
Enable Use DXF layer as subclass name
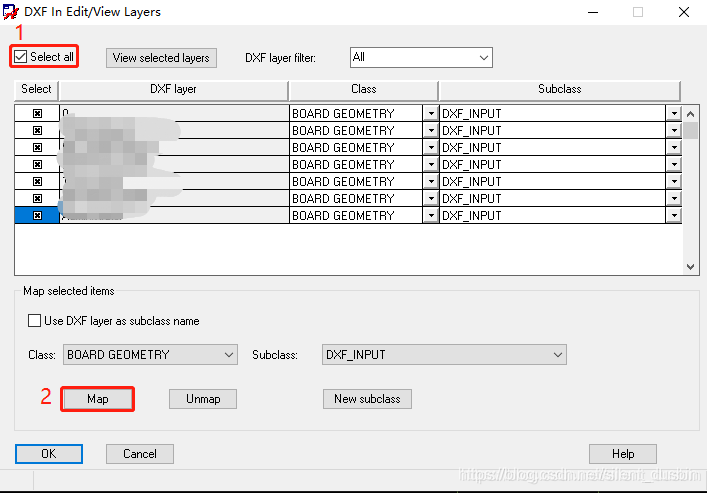(x=34, y=321)
